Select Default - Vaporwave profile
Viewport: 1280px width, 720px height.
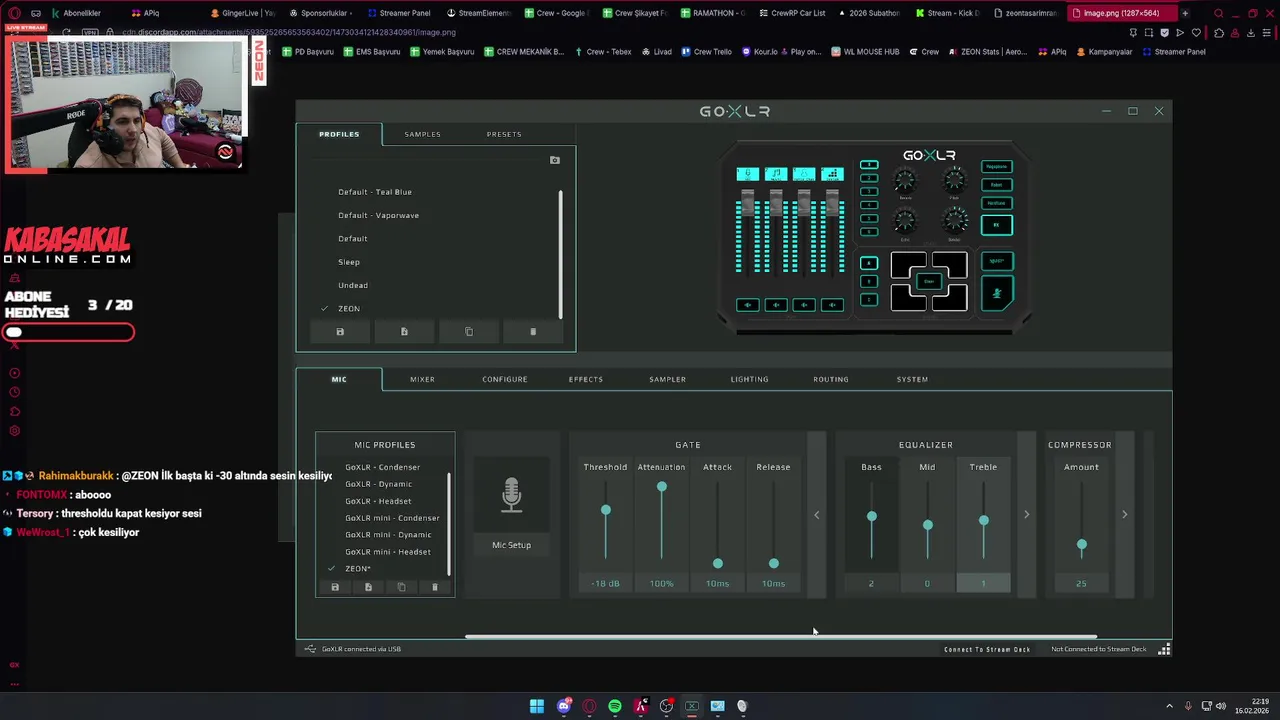[x=379, y=215]
